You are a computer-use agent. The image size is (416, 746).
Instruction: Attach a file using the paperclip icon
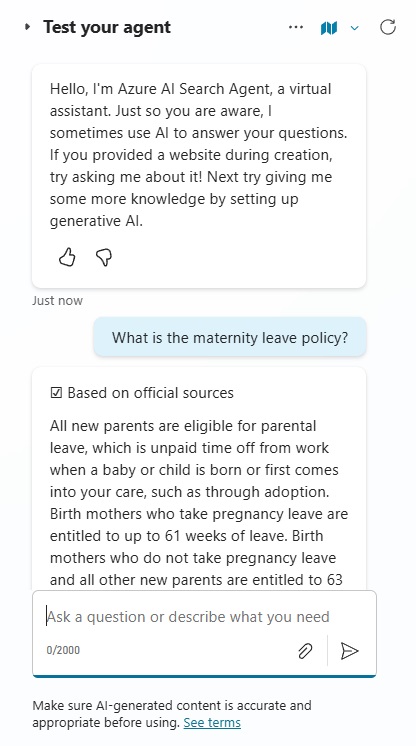pos(305,650)
